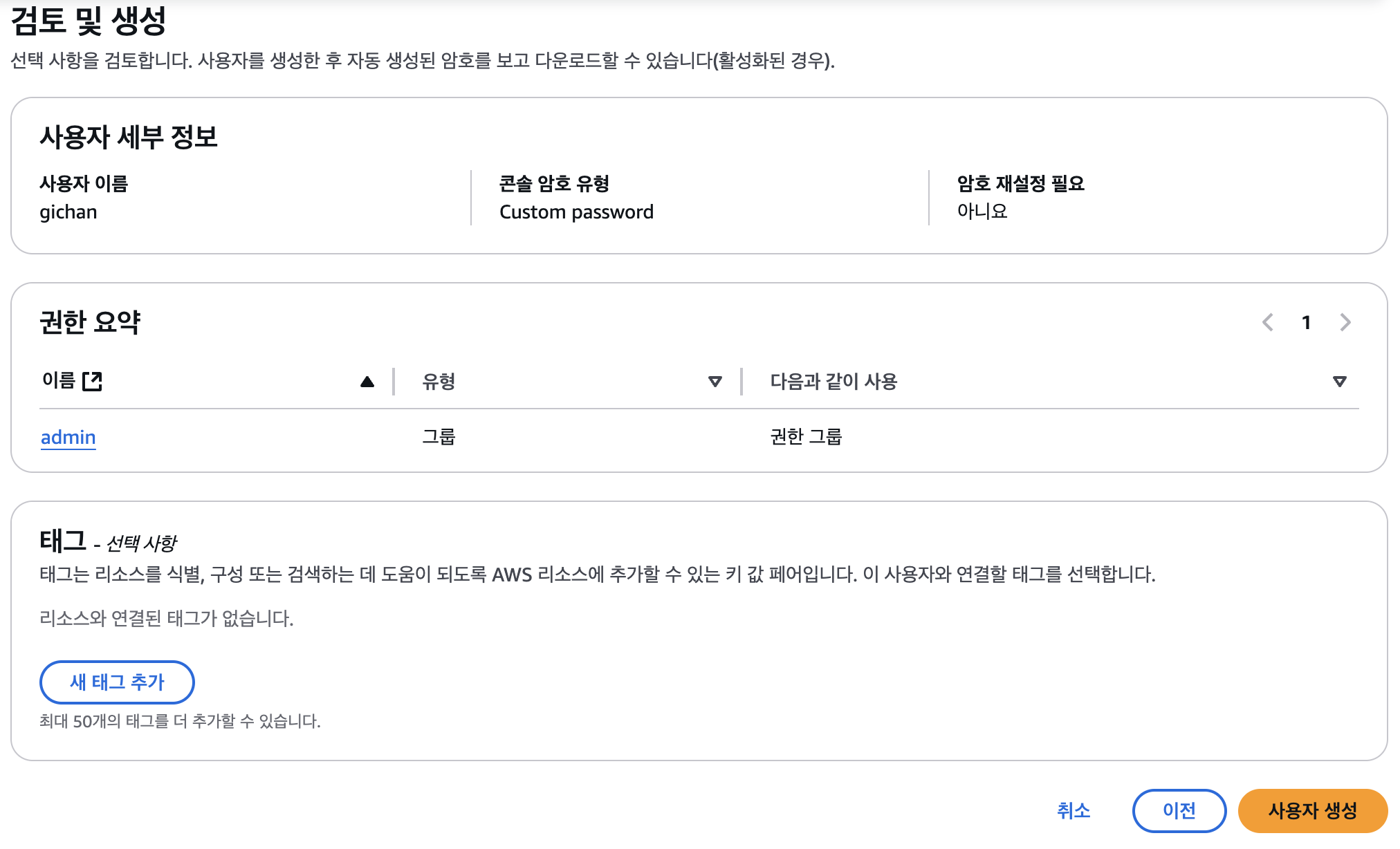
Task: Click the 새 태그 추가 button
Action: (x=117, y=682)
